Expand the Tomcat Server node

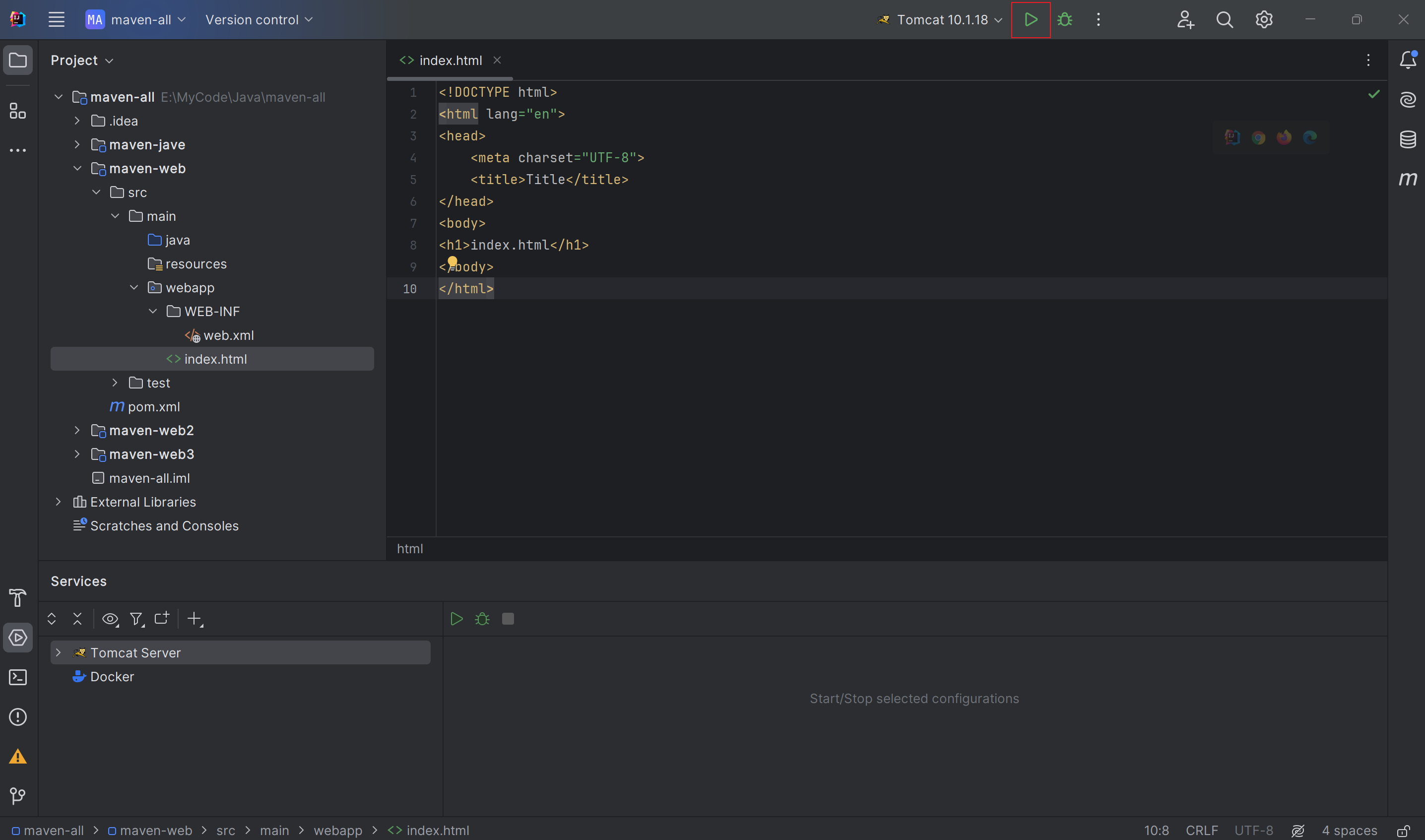click(59, 652)
